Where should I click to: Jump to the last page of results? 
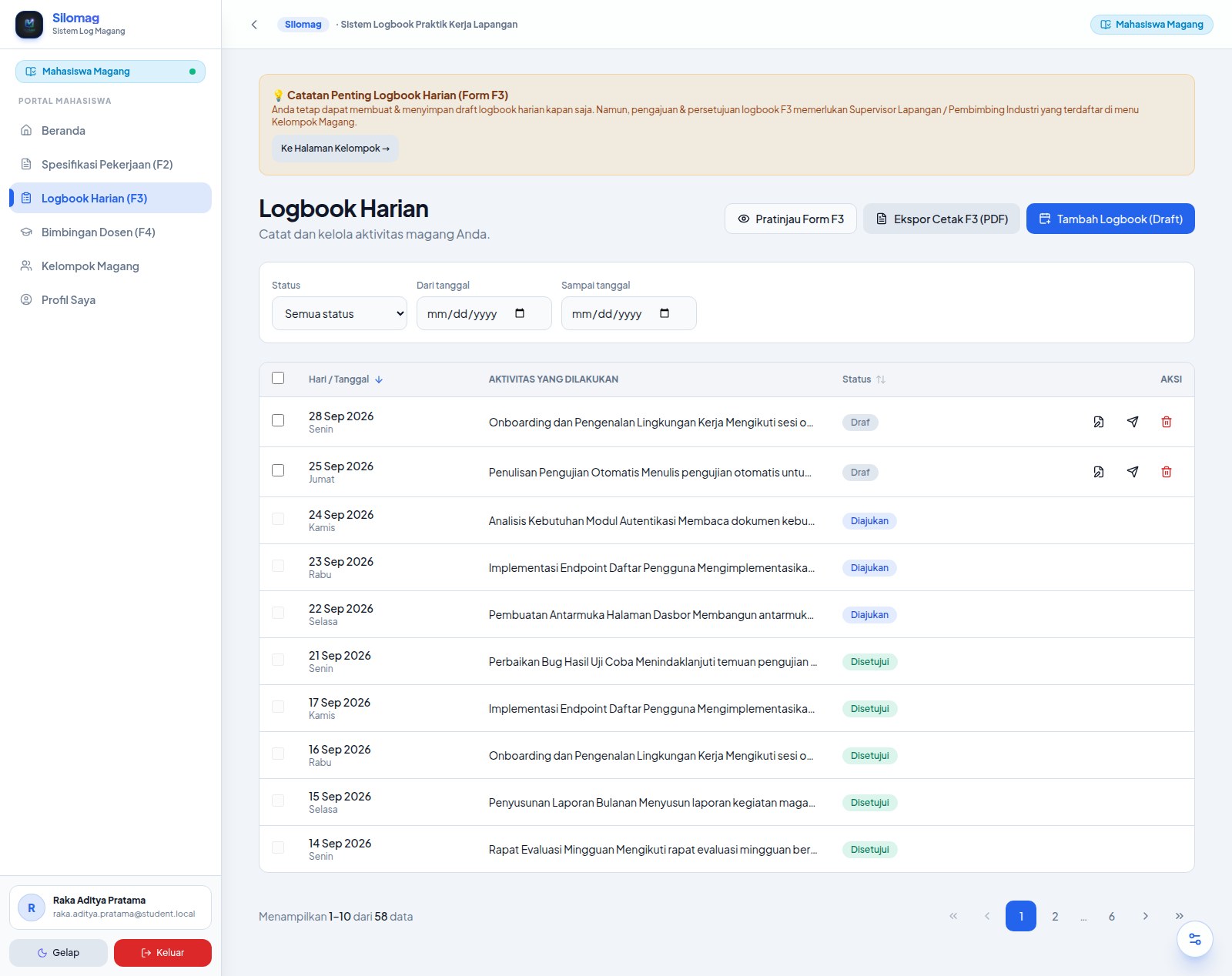pos(1179,916)
